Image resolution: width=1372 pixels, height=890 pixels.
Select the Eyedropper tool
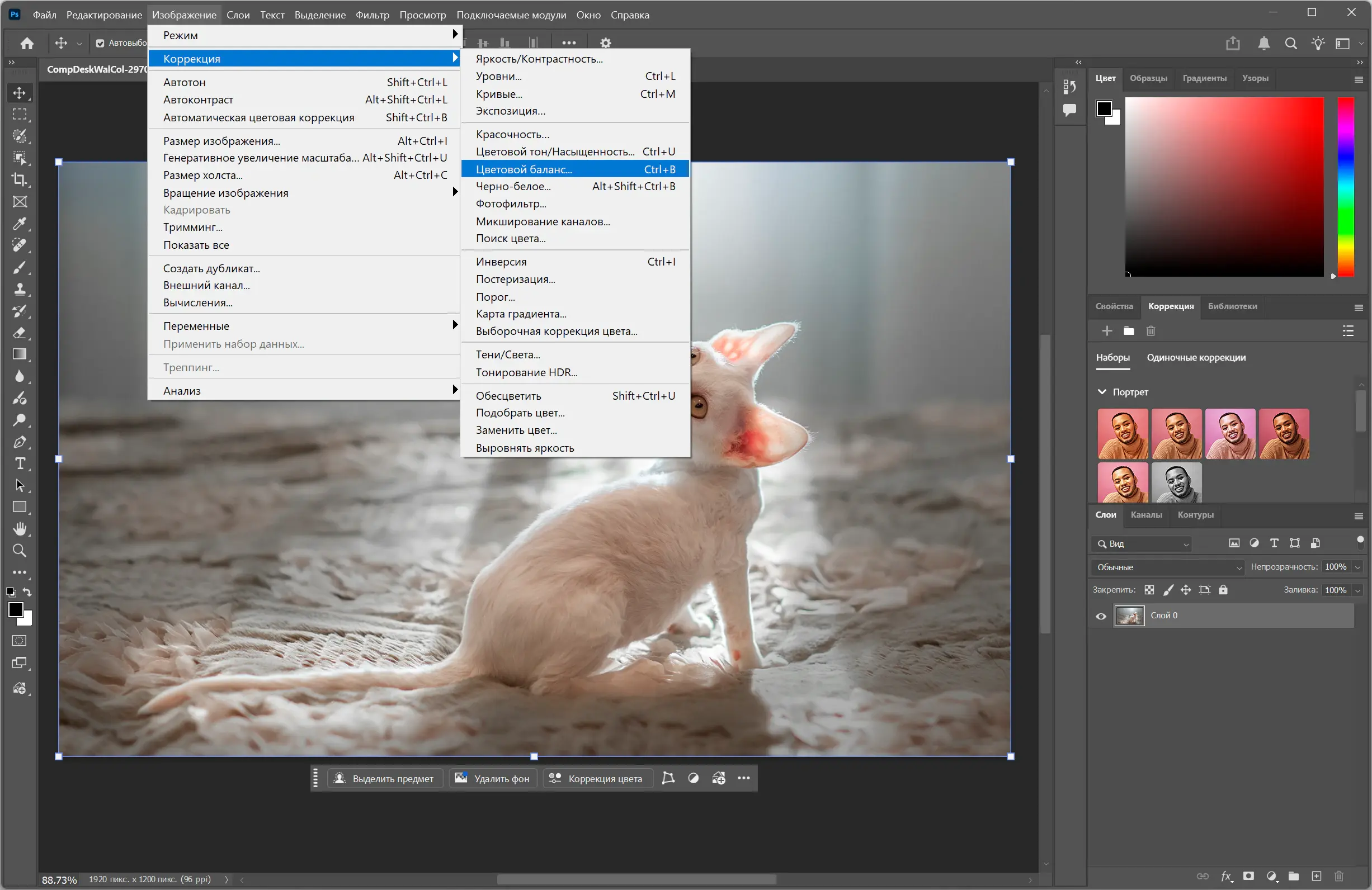click(x=20, y=224)
